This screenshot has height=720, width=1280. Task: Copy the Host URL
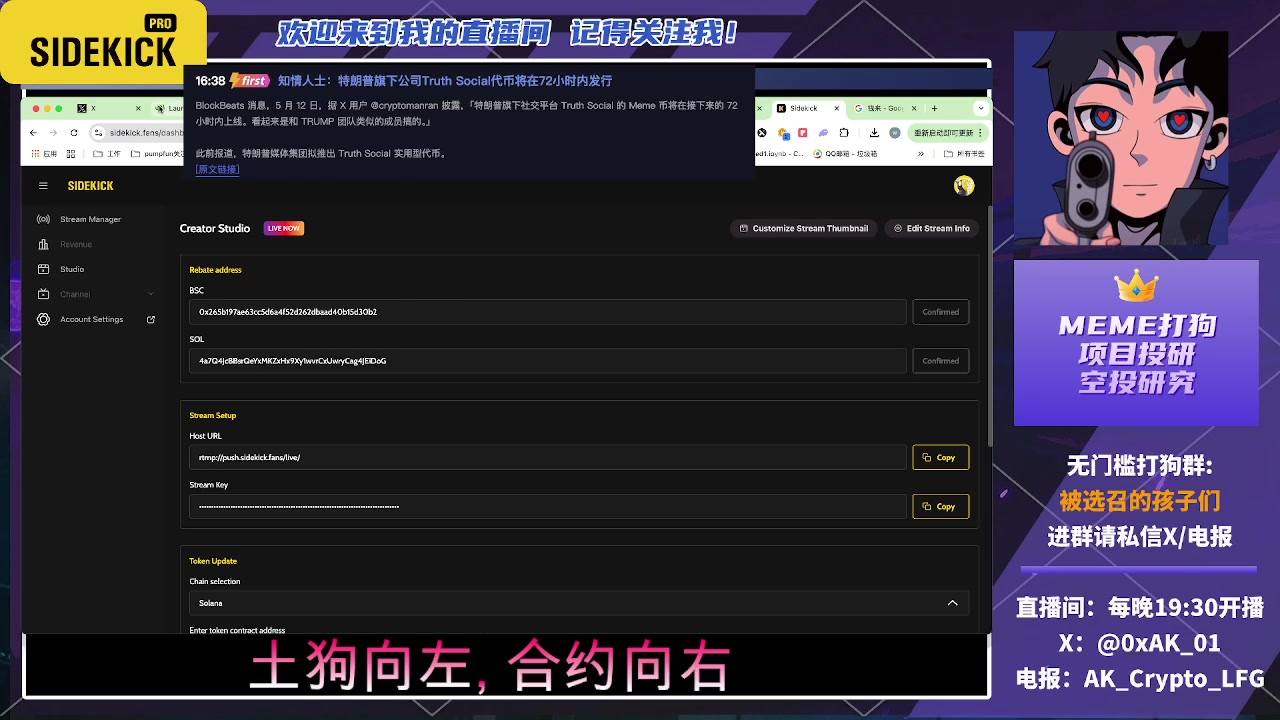pyautogui.click(x=940, y=457)
